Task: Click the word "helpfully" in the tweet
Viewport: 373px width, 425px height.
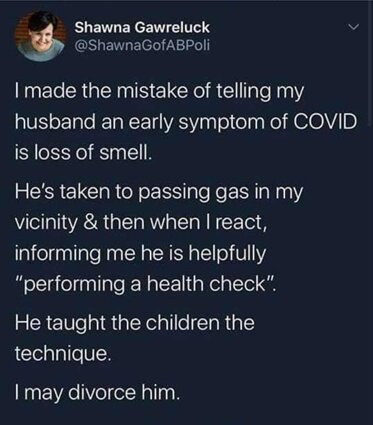Action: [228, 254]
